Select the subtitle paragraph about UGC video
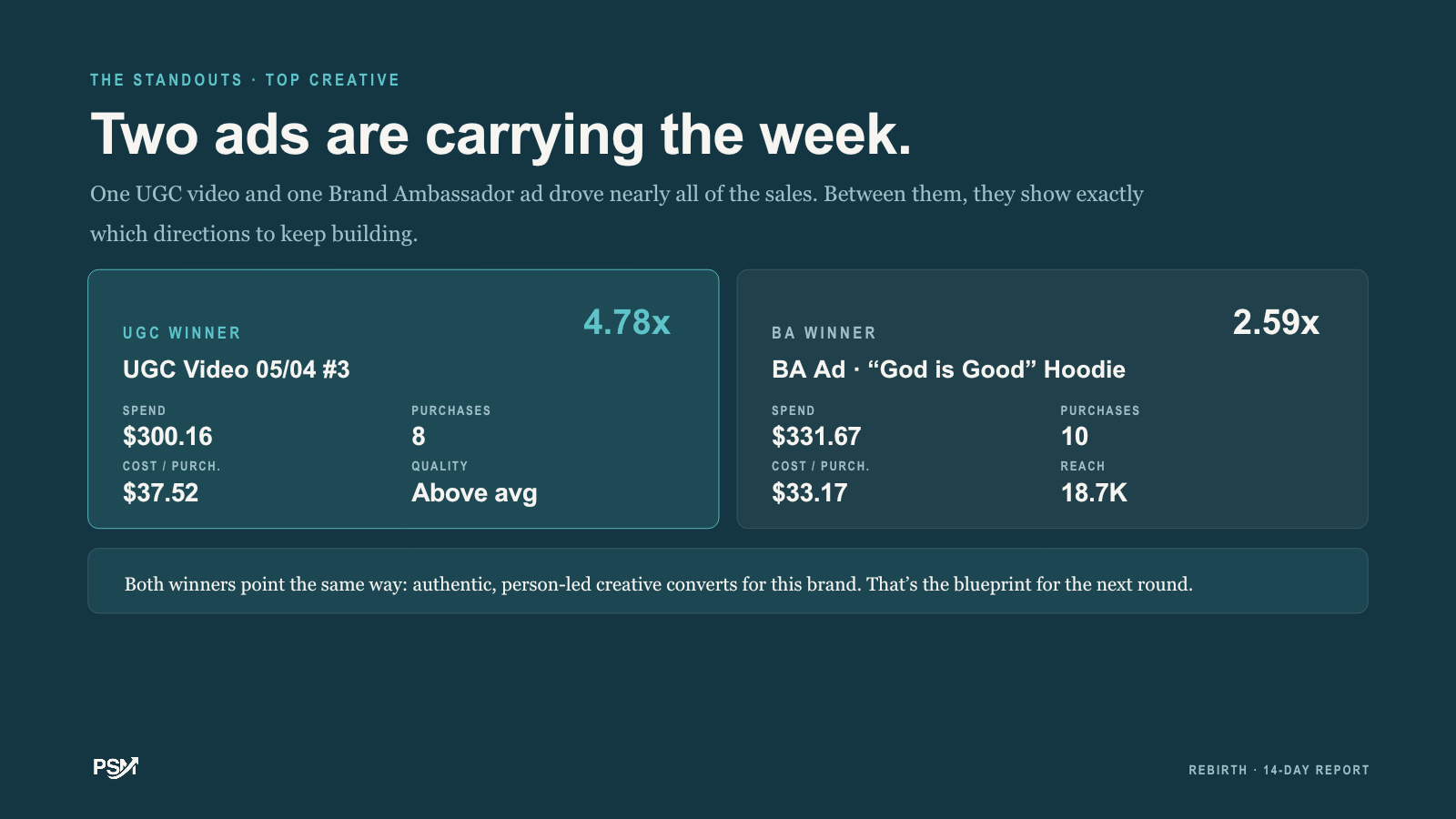This screenshot has width=1456, height=819. (x=617, y=214)
